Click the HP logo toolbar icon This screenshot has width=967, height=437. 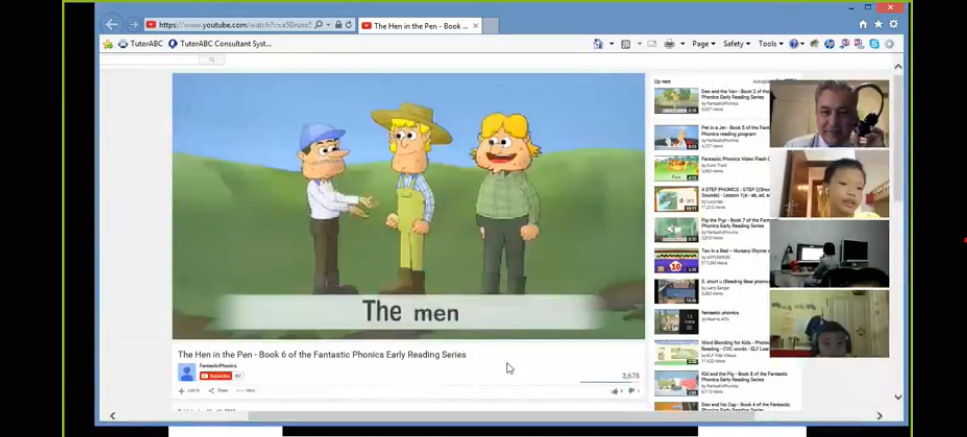(829, 44)
